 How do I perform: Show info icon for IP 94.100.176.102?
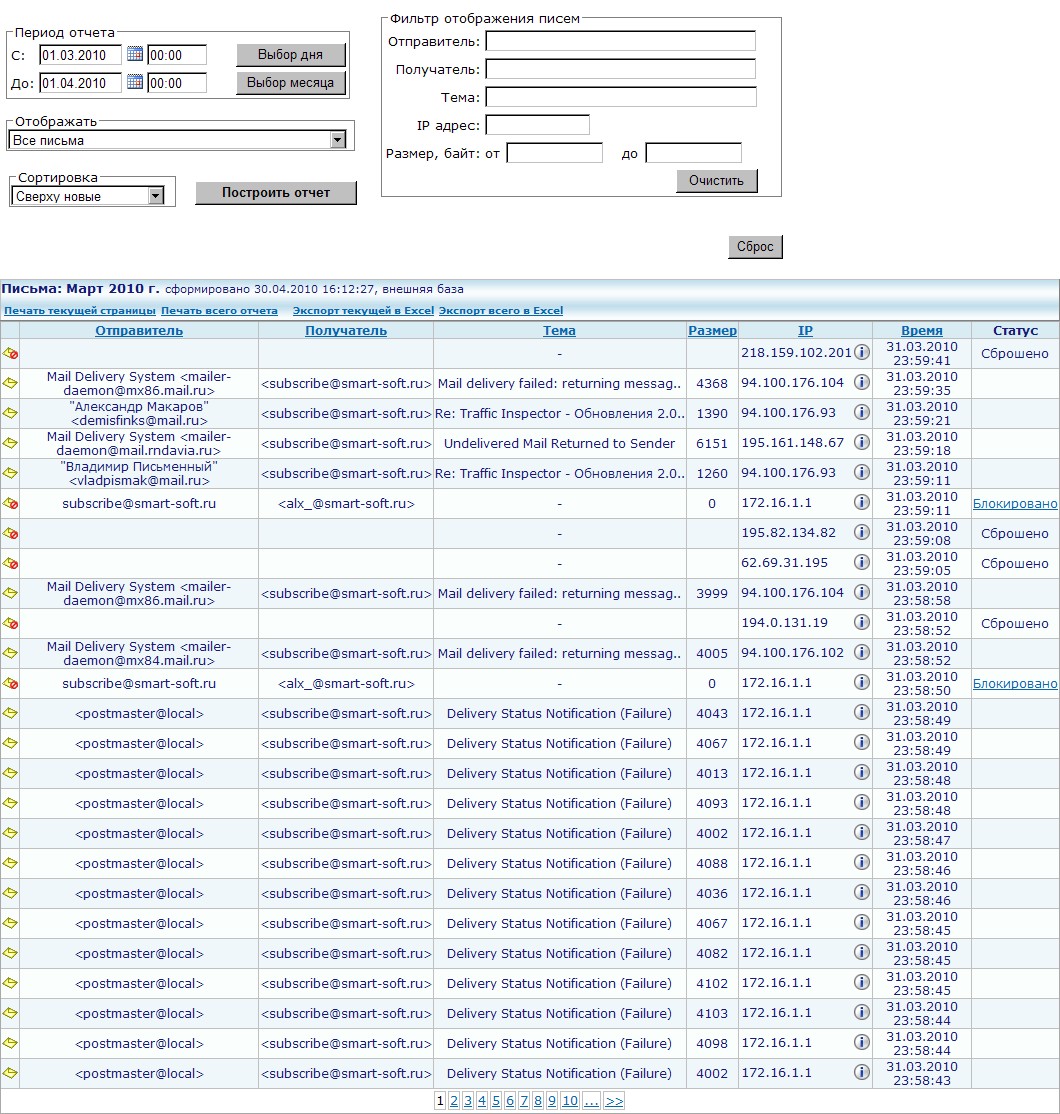[x=862, y=652]
